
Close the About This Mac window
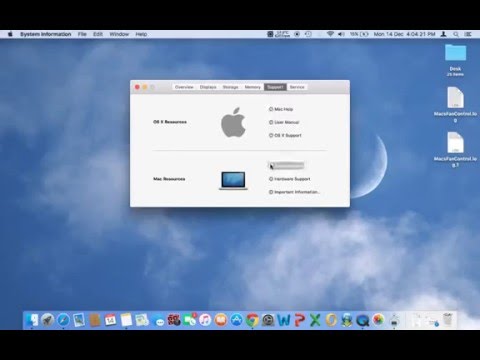click(x=137, y=87)
